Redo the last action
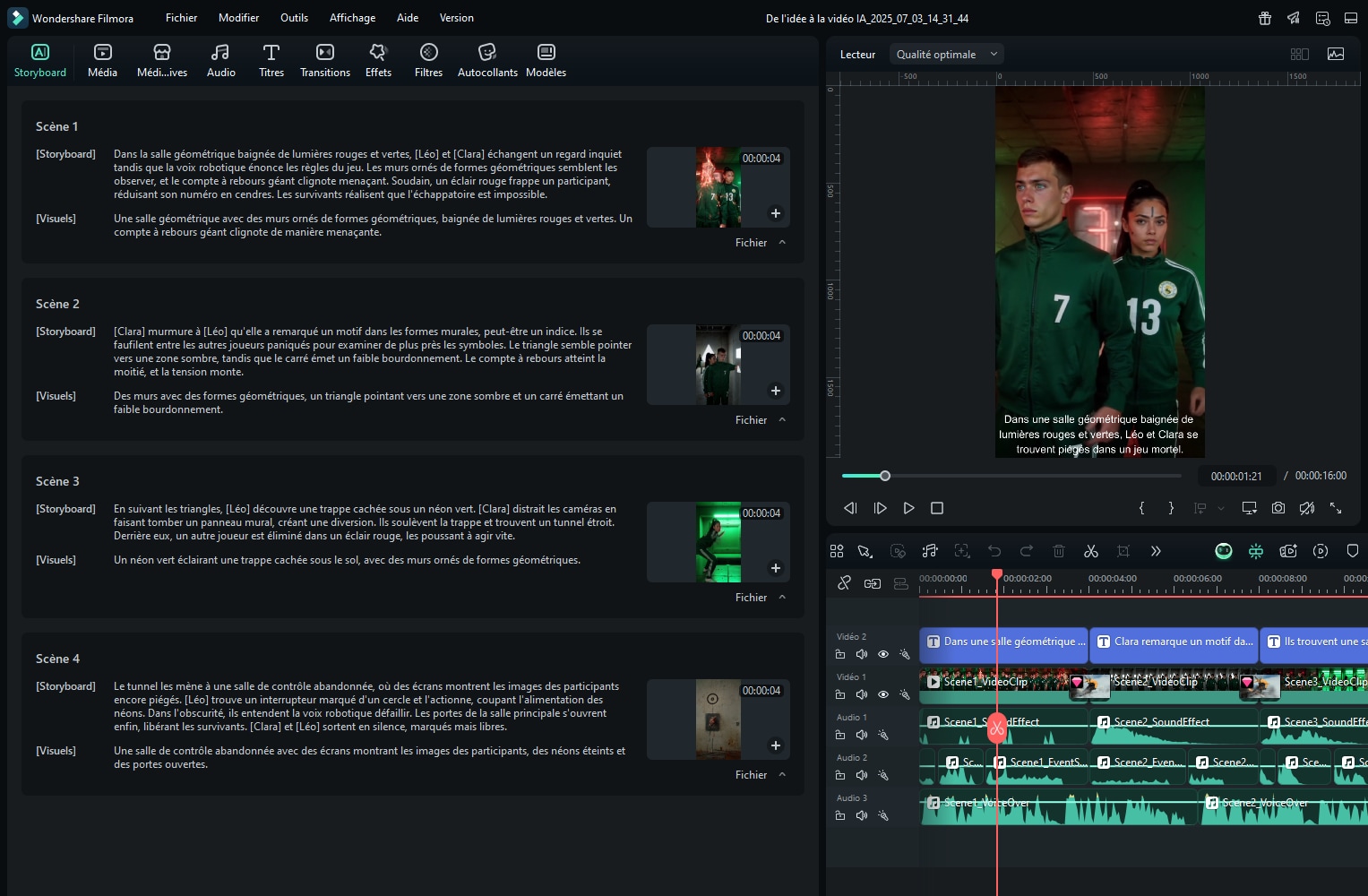1368x896 pixels. 1027,551
